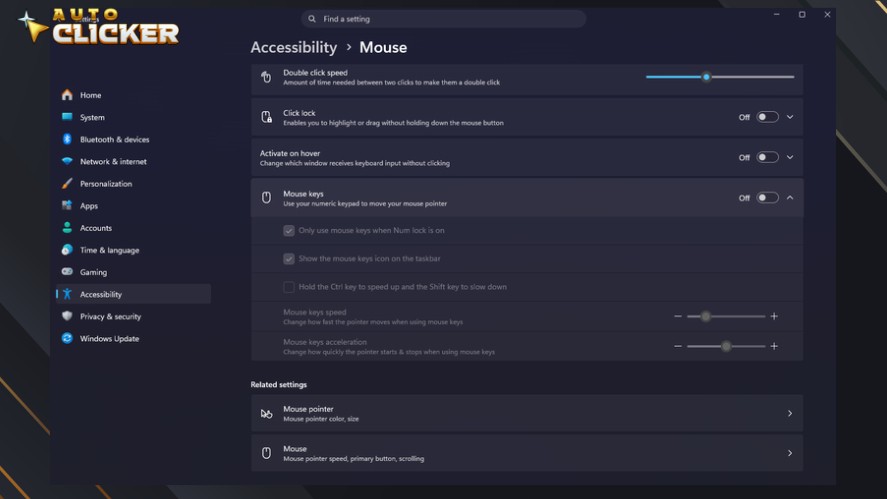
Task: Click the Mouse keys mouse icon
Action: coord(266,197)
